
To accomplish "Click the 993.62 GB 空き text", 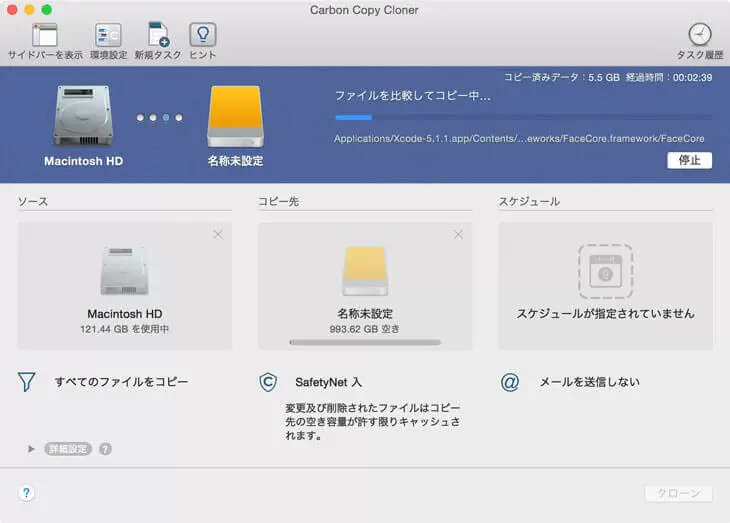I will tap(365, 329).
